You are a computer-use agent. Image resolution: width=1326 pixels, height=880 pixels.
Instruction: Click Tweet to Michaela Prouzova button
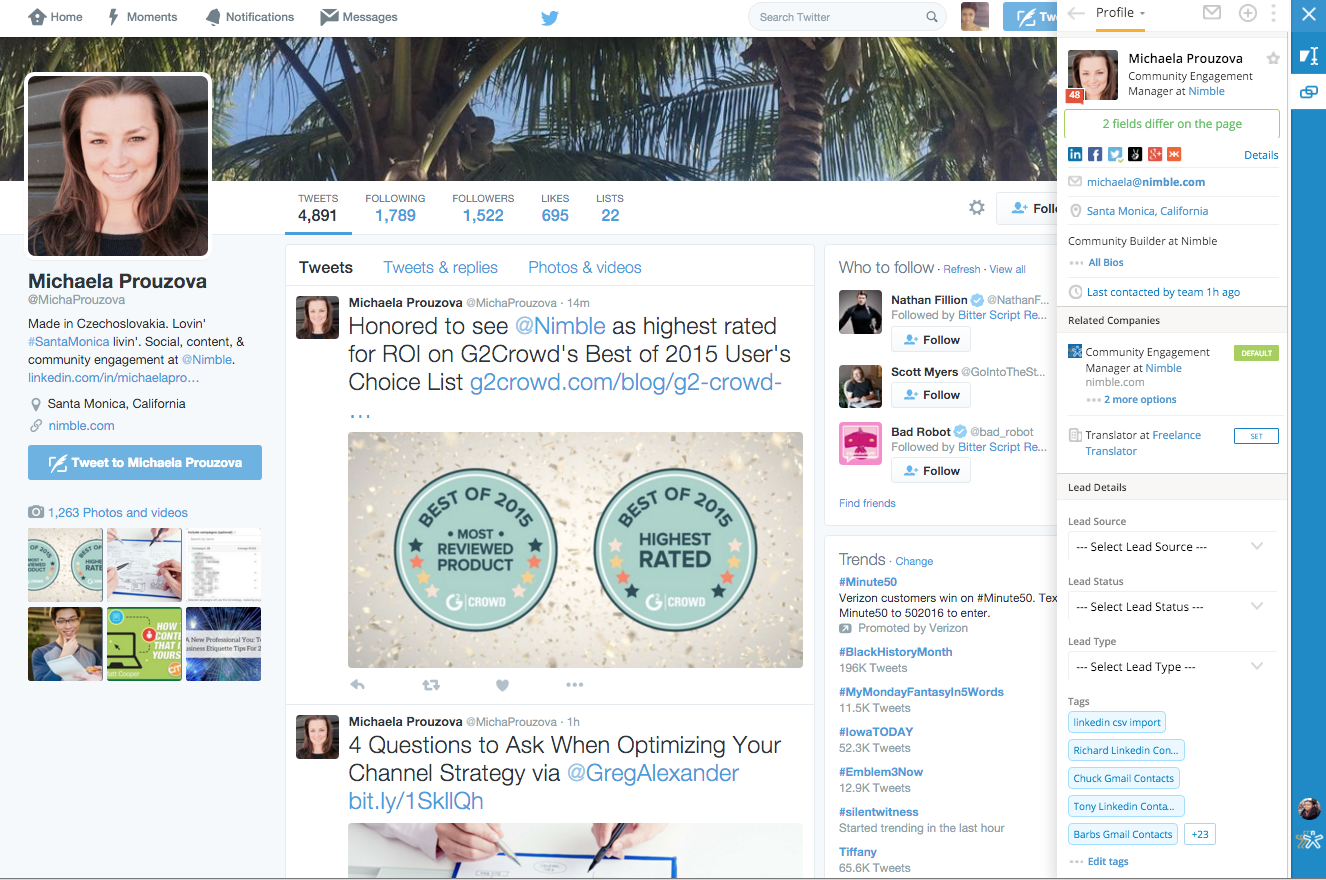pos(145,463)
